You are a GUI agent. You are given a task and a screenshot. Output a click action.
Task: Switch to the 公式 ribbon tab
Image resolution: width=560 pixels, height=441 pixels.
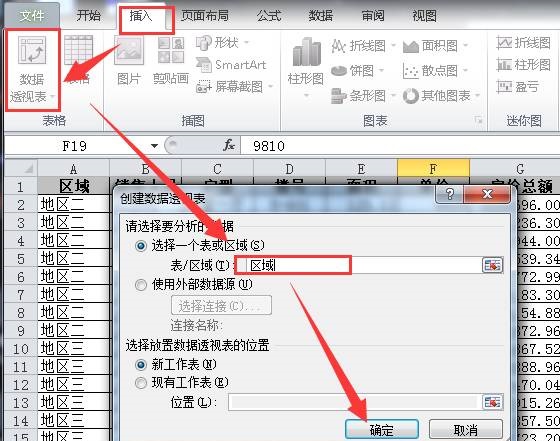[x=269, y=16]
